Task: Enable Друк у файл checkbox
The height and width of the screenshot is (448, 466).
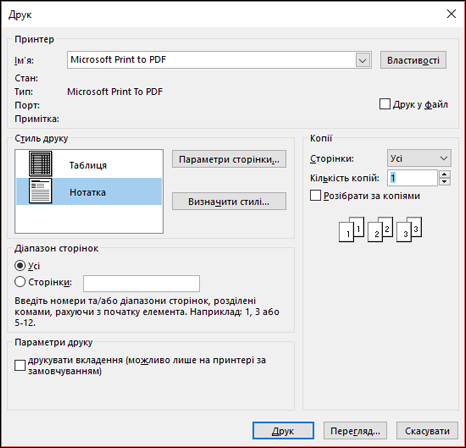Action: pyautogui.click(x=385, y=104)
